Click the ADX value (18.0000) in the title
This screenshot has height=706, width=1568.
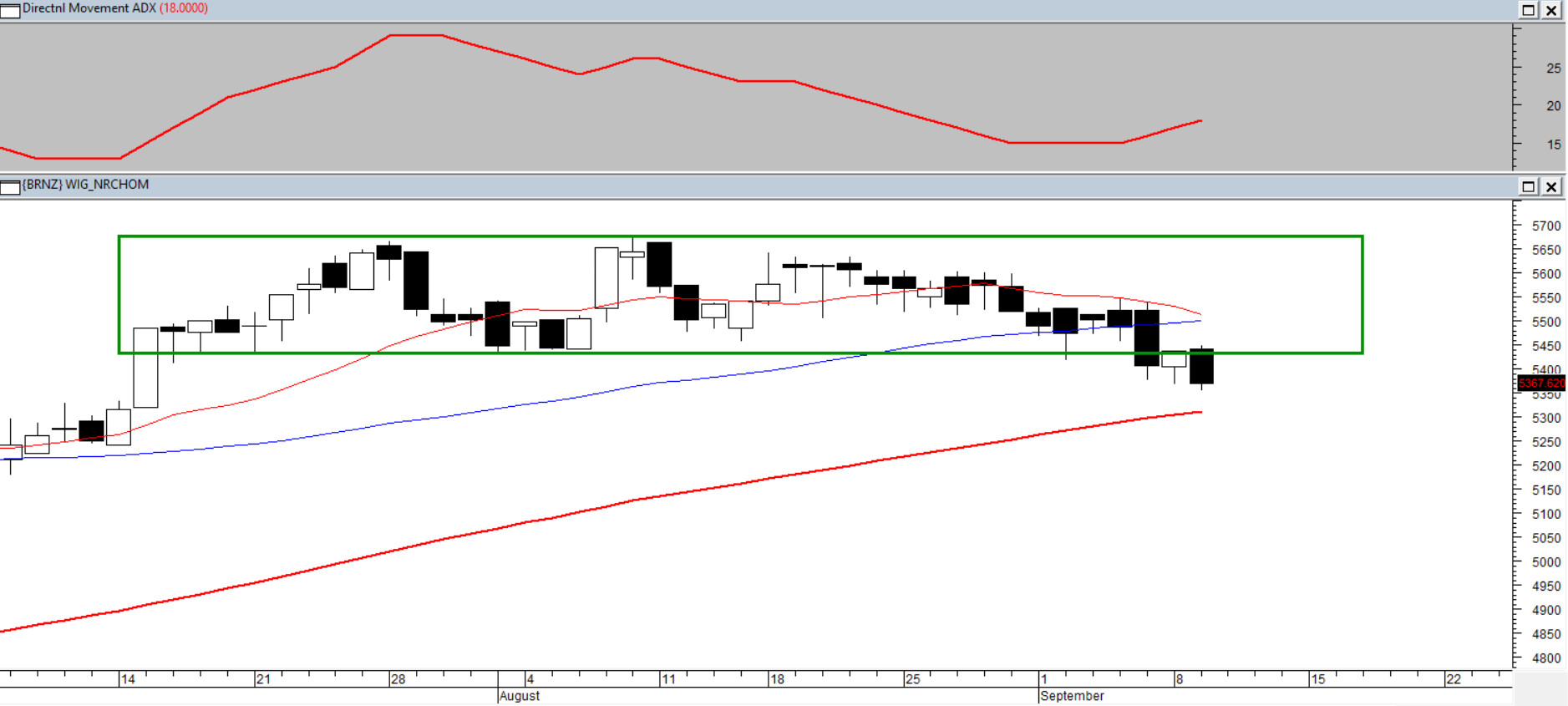184,8
